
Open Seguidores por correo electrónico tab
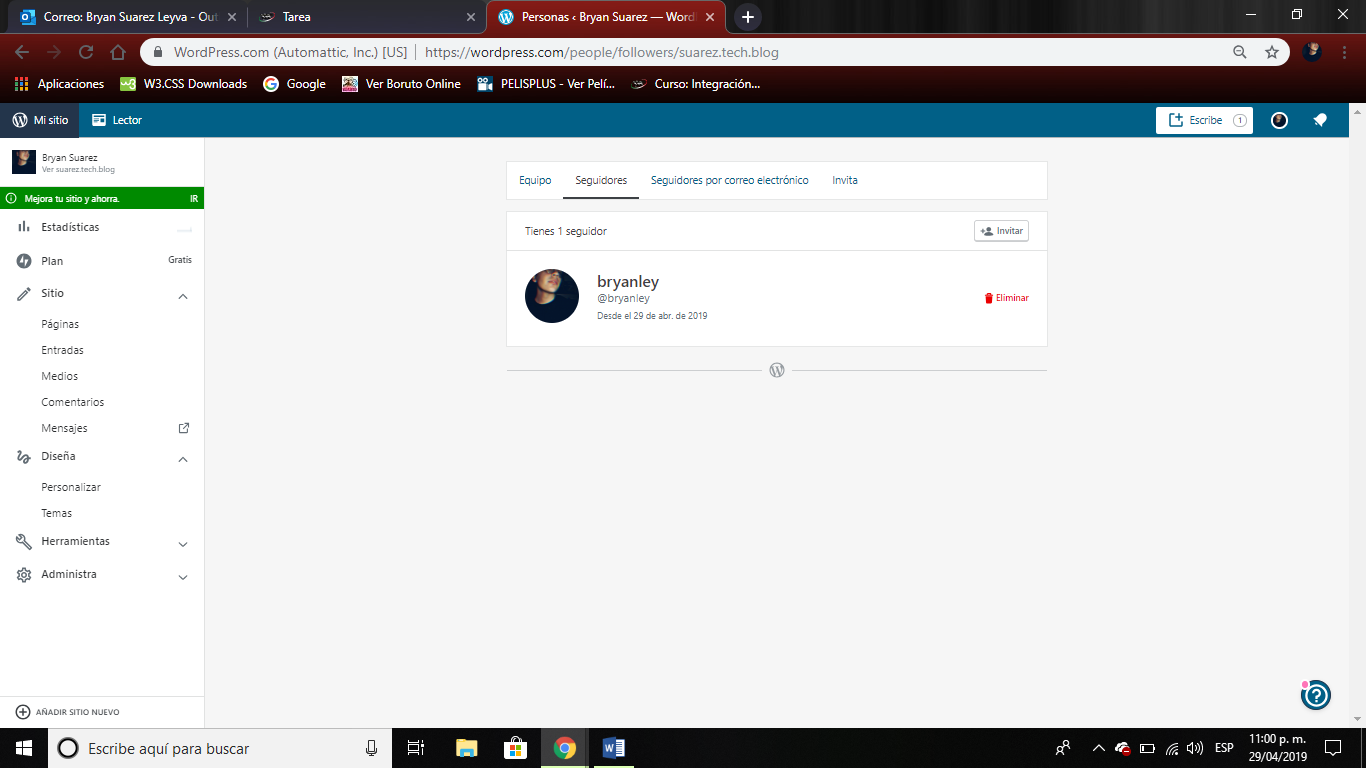(729, 180)
